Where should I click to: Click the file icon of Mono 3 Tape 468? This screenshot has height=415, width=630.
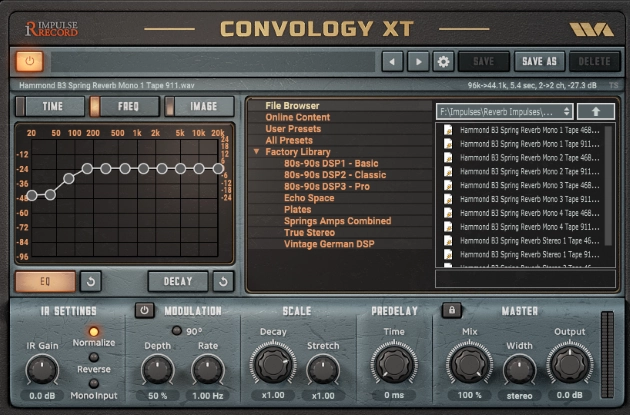coord(448,185)
